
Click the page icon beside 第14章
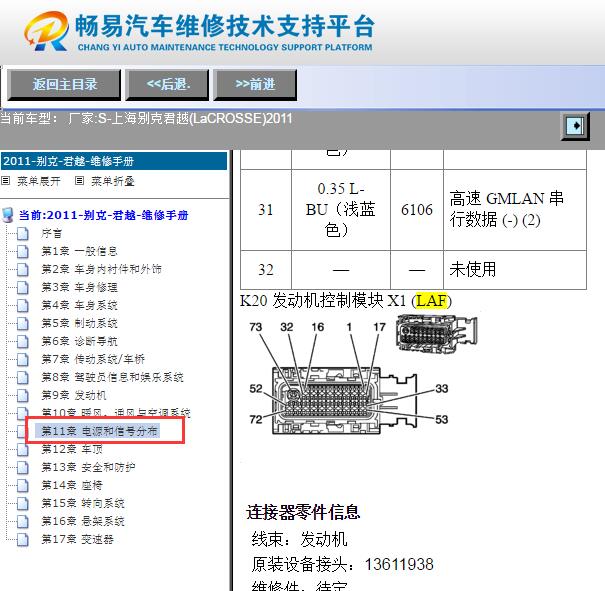tap(23, 485)
